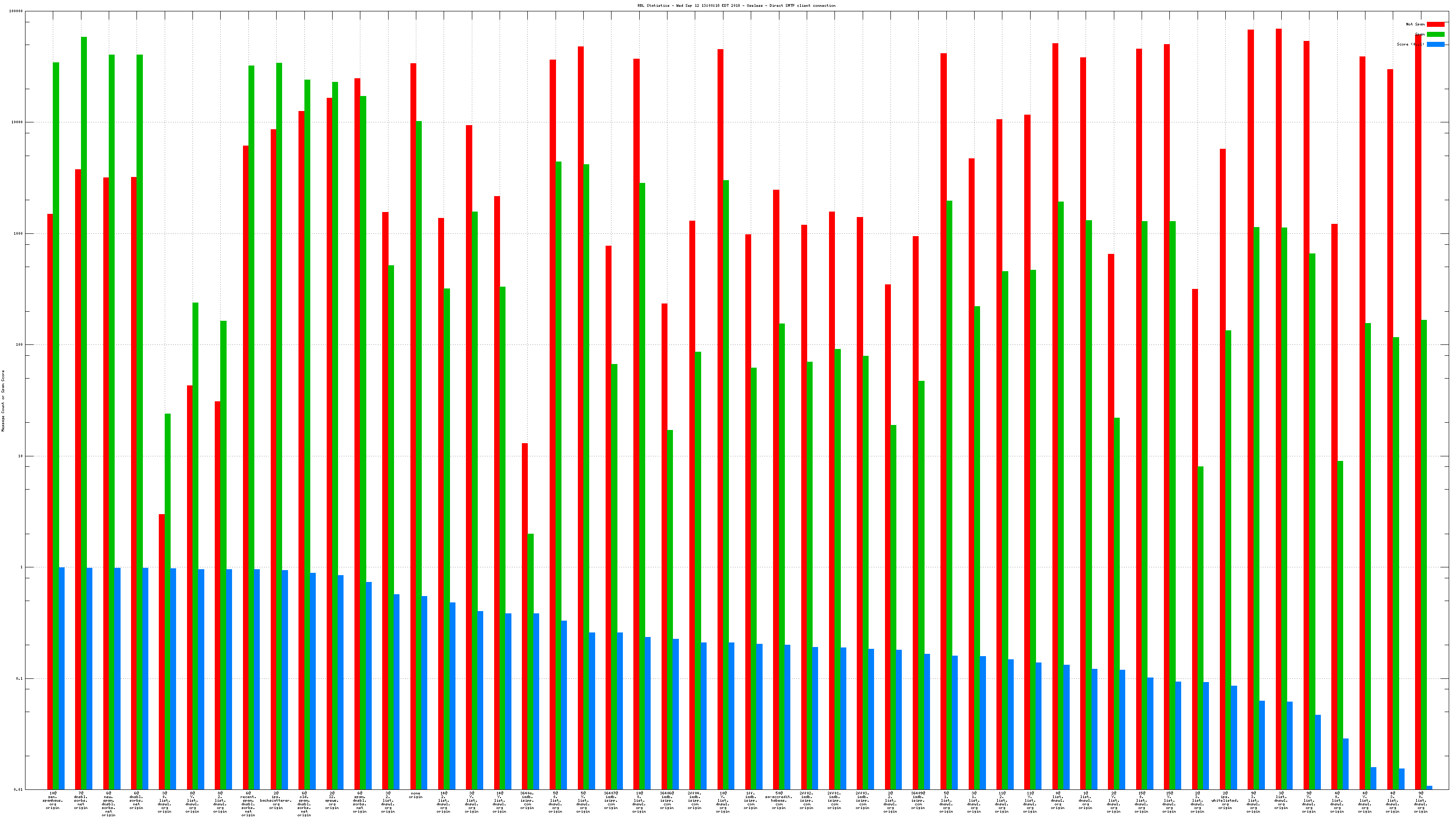Screen dimensions: 1456x819
Task: Click the 3640a.iadb.isipp.com axis label
Action: [527, 800]
